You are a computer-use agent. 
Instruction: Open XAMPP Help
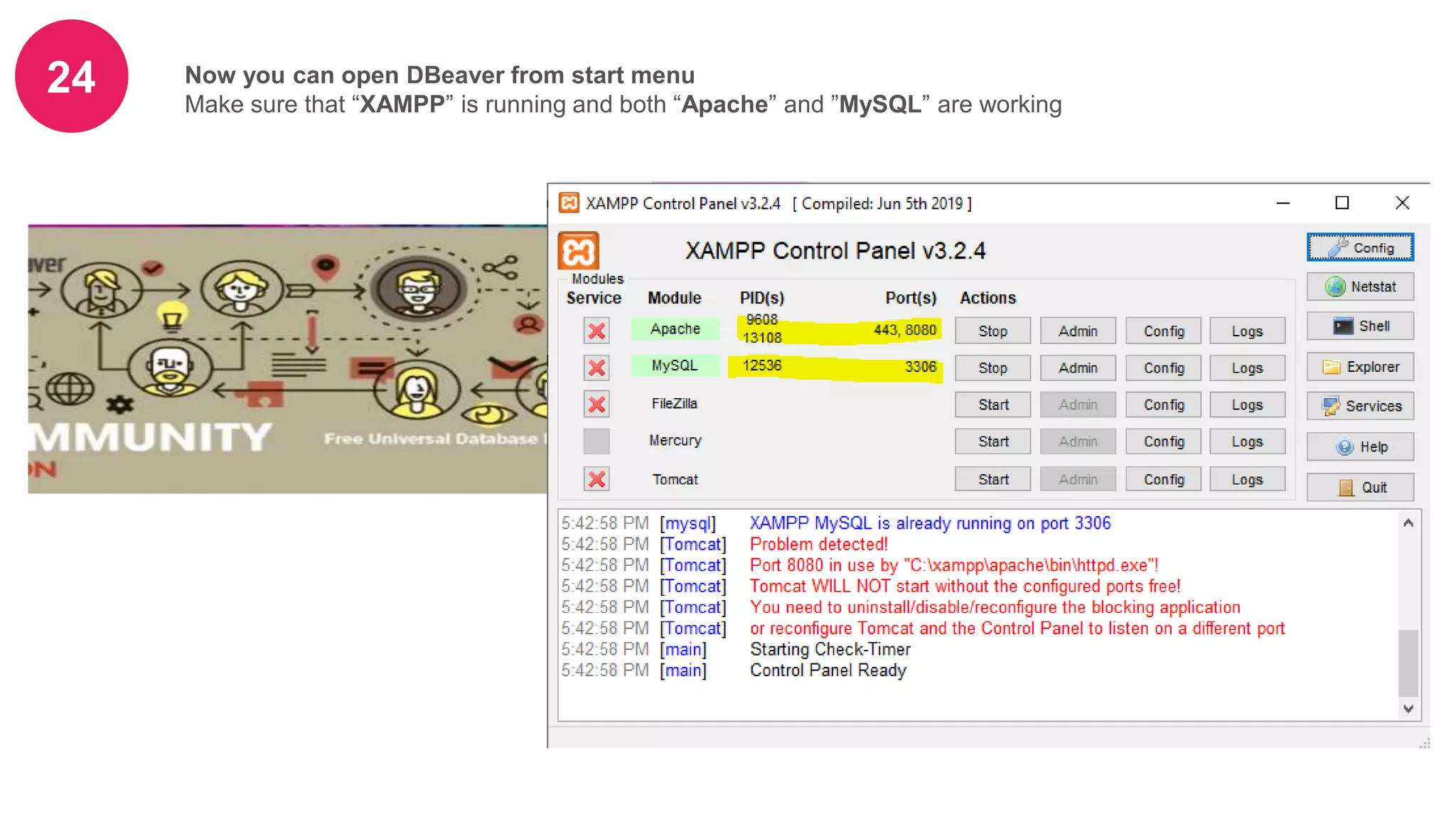point(1359,447)
